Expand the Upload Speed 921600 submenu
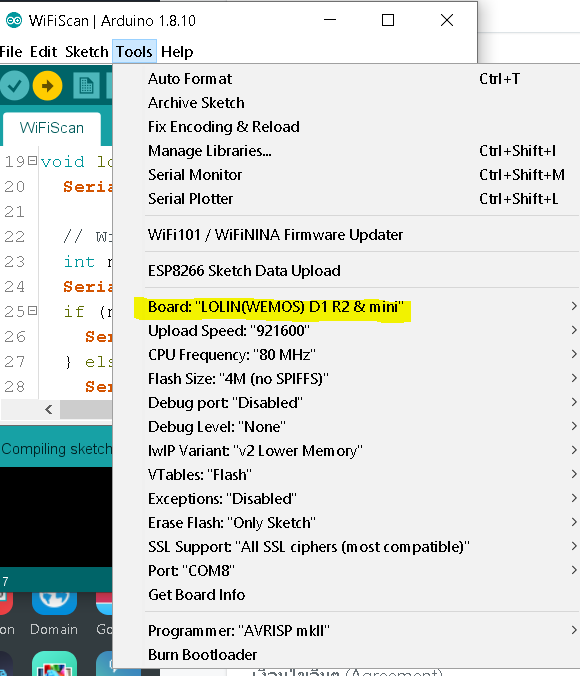The height and width of the screenshot is (676, 580). click(356, 331)
